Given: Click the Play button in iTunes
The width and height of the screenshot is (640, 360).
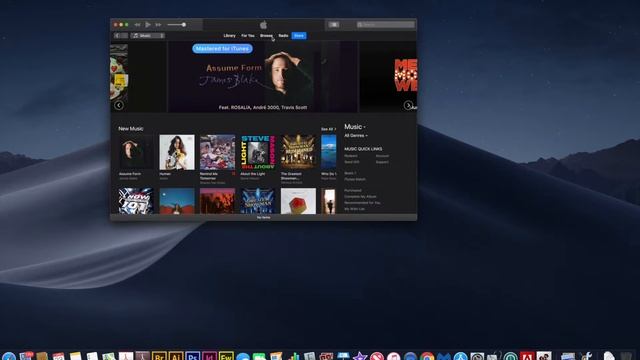Looking at the screenshot, I should click(148, 25).
